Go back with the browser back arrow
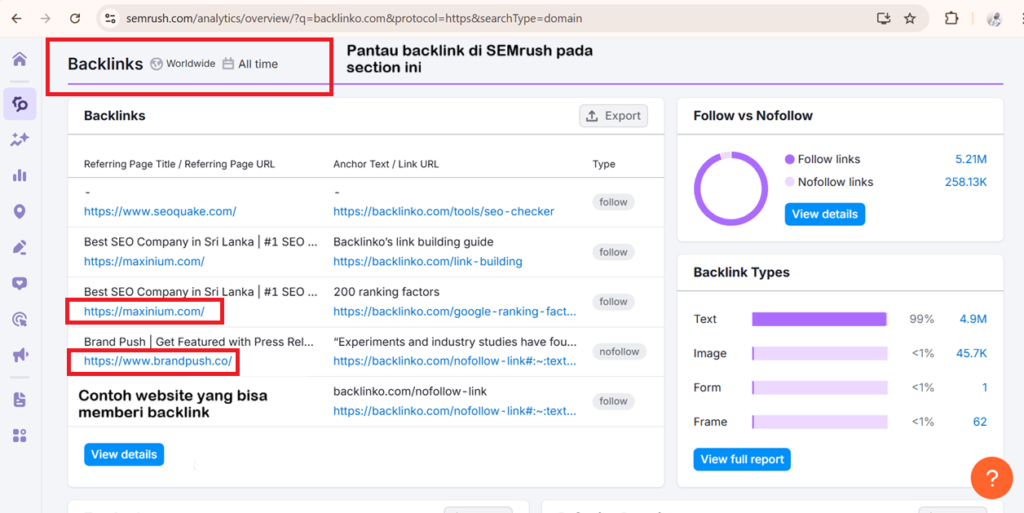Image resolution: width=1024 pixels, height=513 pixels. click(16, 19)
